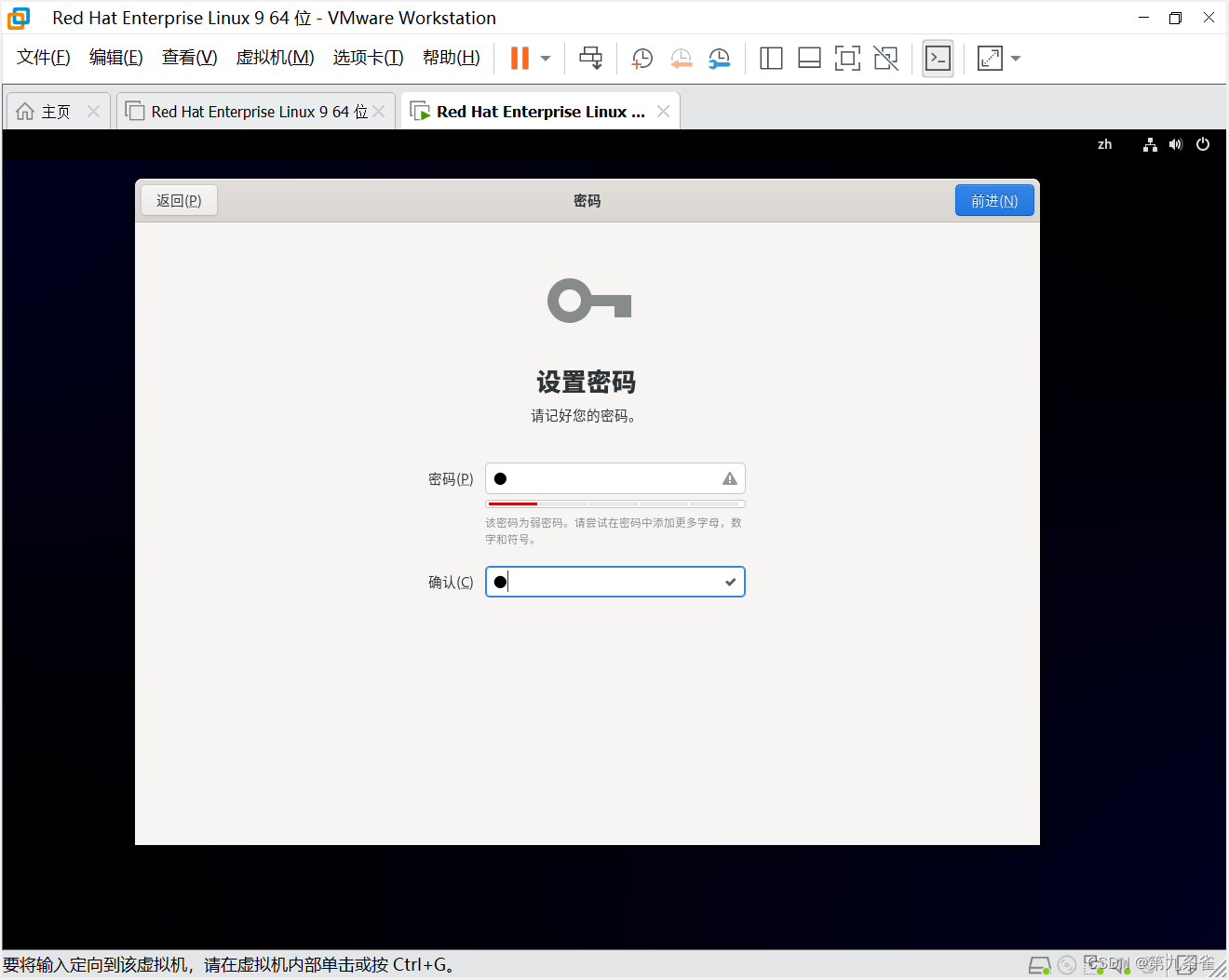This screenshot has width=1229, height=980.
Task: Click the 确认(C) confirm password field
Action: coord(614,582)
